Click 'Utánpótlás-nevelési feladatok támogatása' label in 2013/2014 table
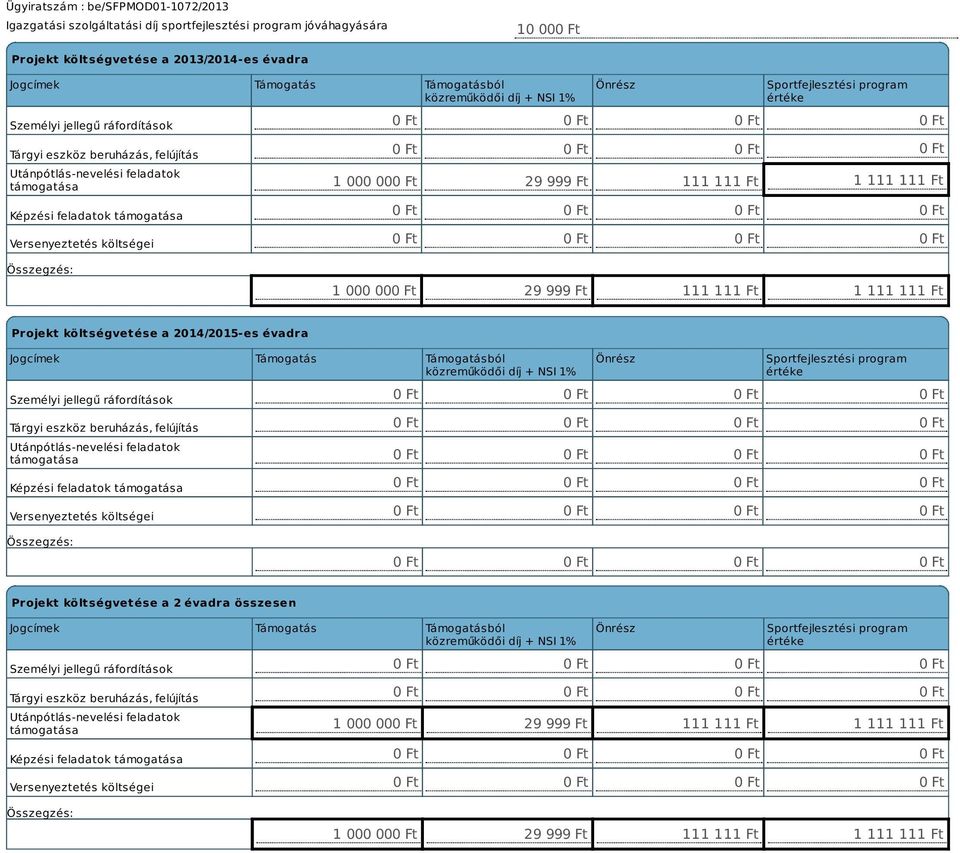The image size is (960, 853). pyautogui.click(x=94, y=180)
